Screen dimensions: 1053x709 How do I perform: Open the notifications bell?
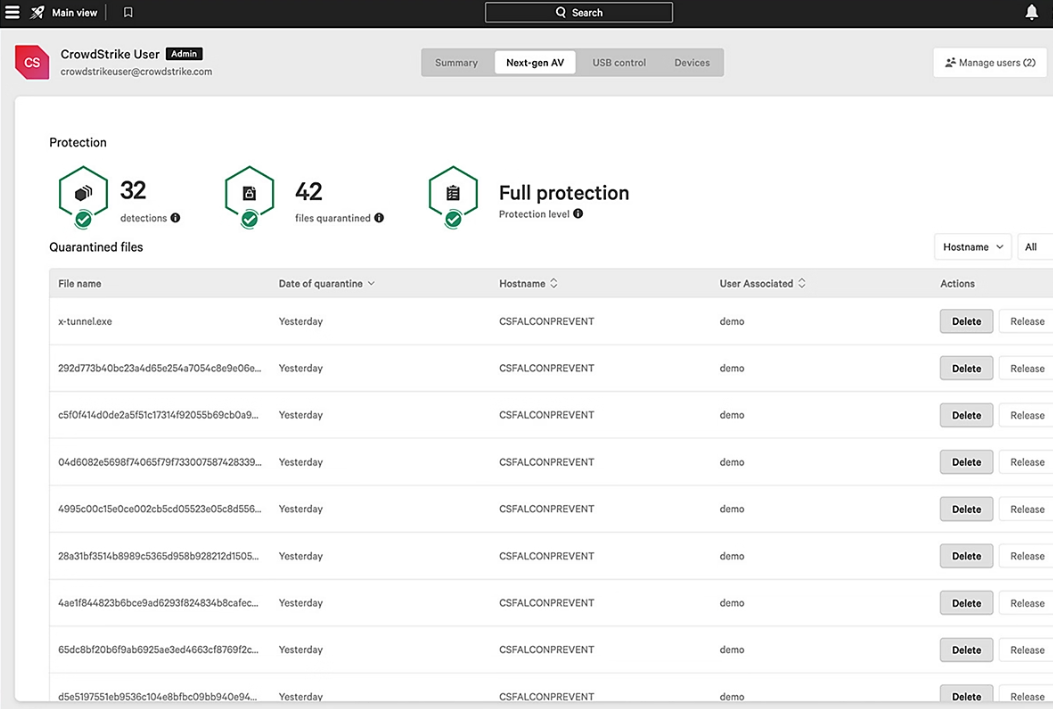1031,13
